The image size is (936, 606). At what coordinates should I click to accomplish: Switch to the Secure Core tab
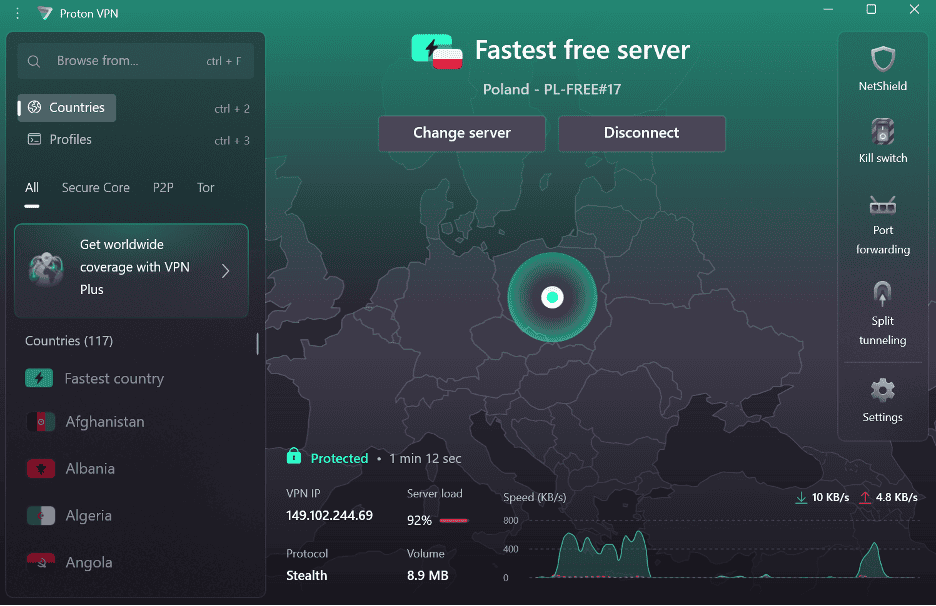(x=95, y=187)
